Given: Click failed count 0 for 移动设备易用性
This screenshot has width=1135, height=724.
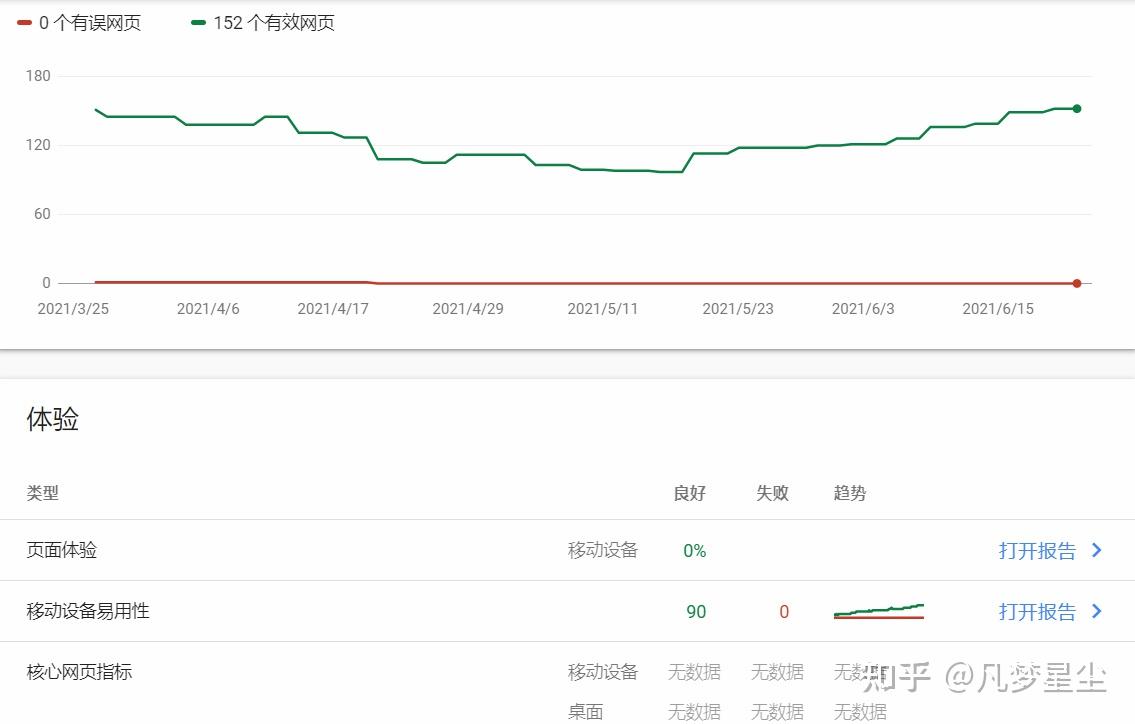Looking at the screenshot, I should click(x=784, y=612).
